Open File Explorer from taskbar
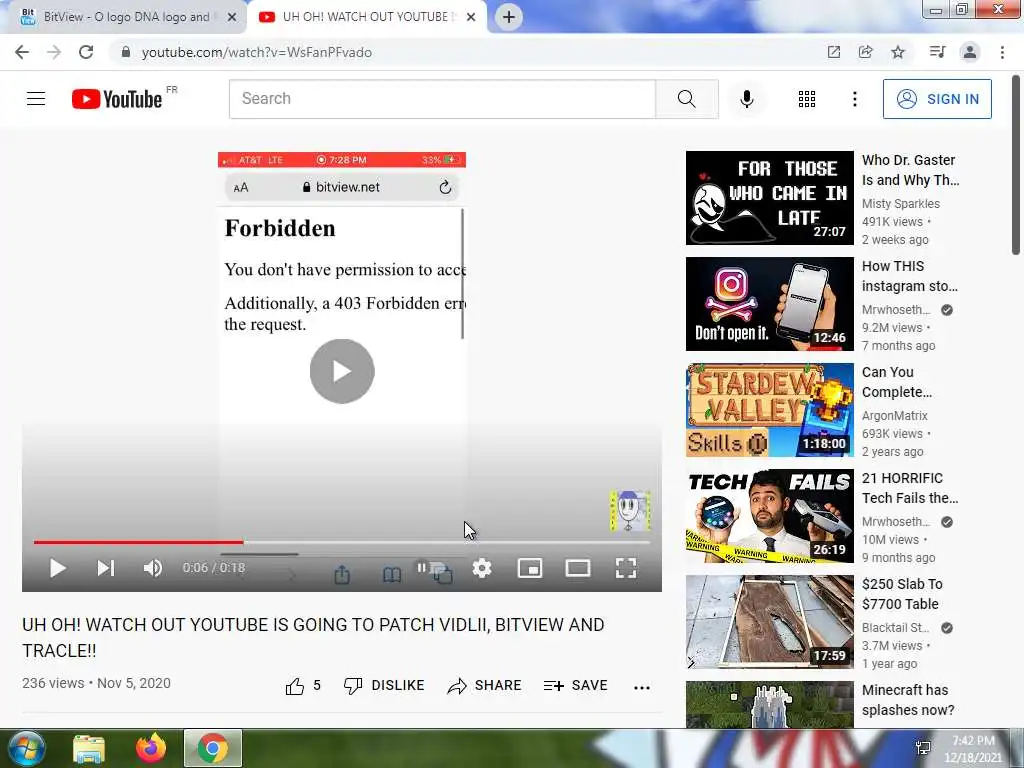 click(89, 748)
